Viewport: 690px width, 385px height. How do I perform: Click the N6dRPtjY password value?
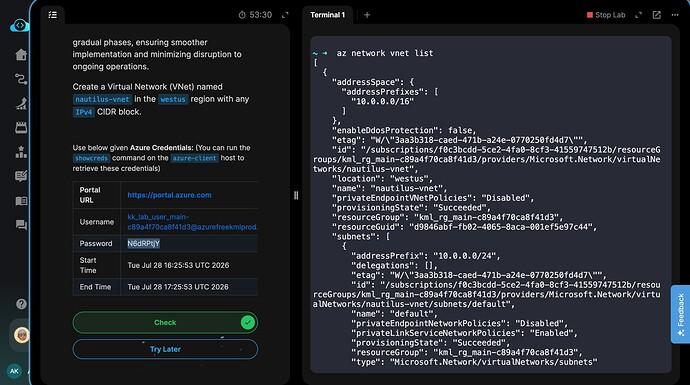(143, 243)
